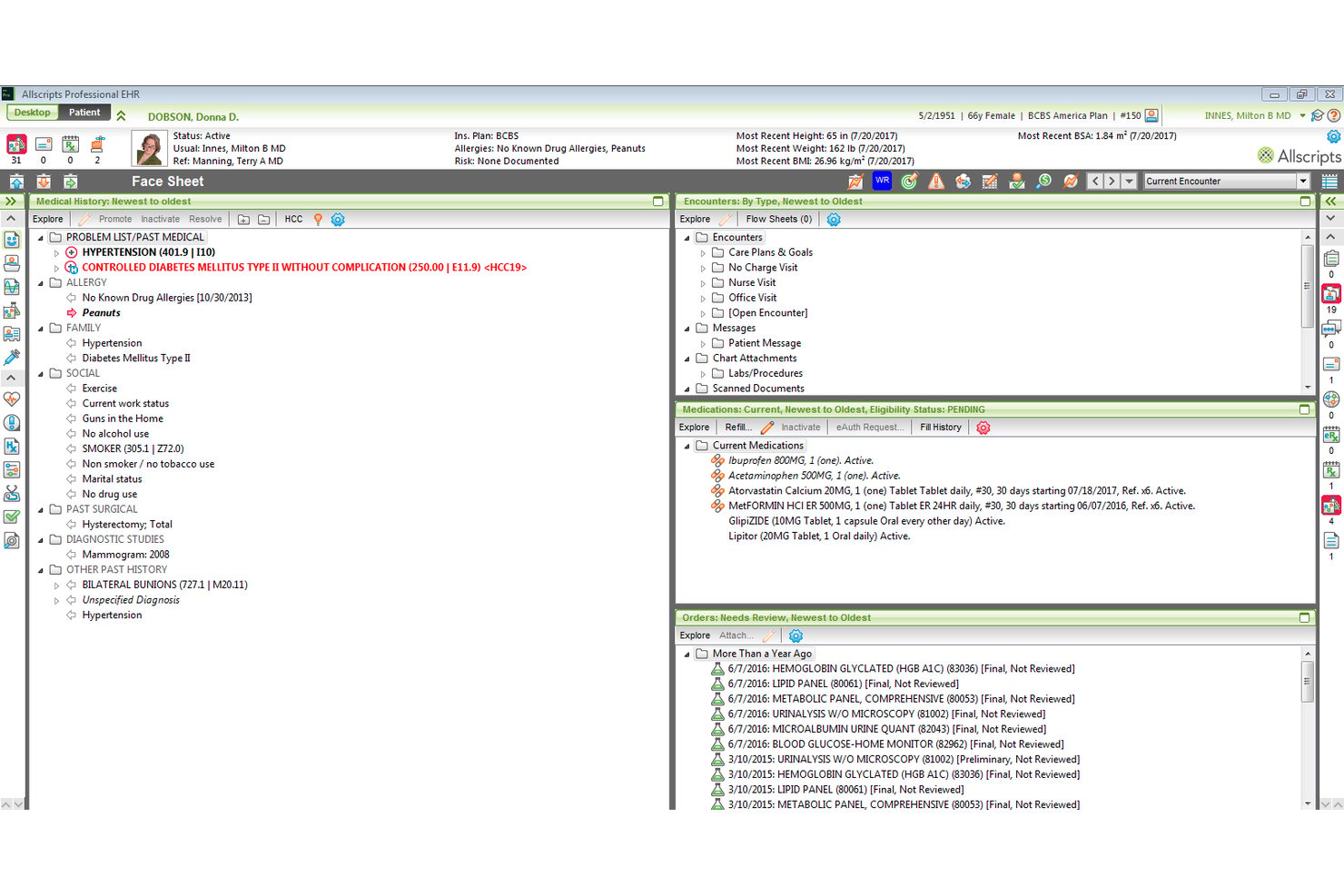Image resolution: width=1344 pixels, height=896 pixels.
Task: Click Explore in Medical History toolbar
Action: point(48,220)
